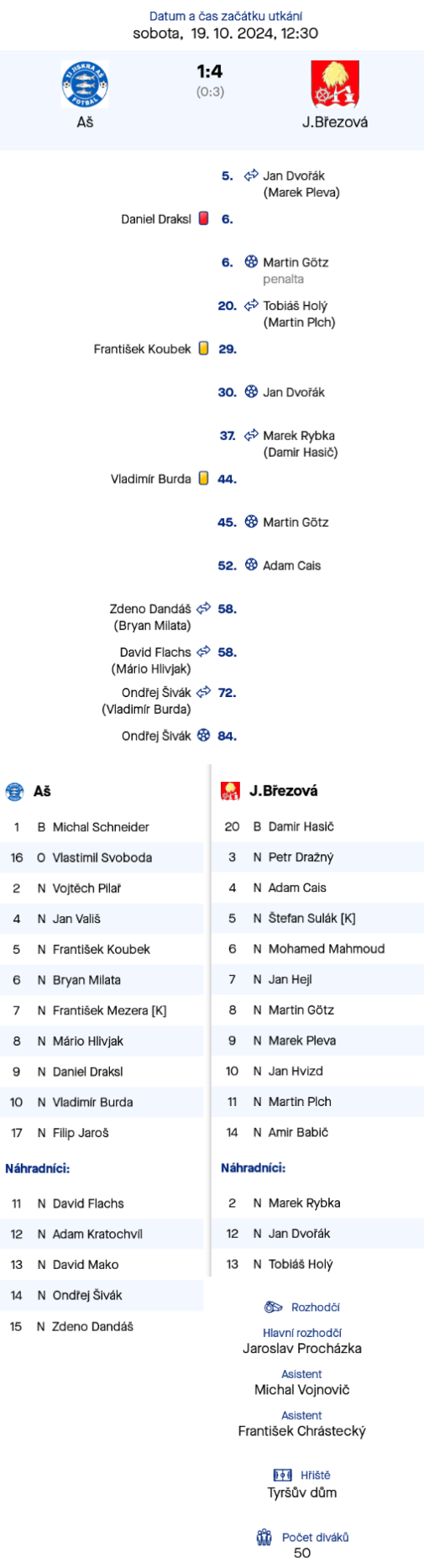This screenshot has height=1568, width=424.
Task: Click the referee whistle icon near Rozhodčí
Action: tap(273, 1307)
